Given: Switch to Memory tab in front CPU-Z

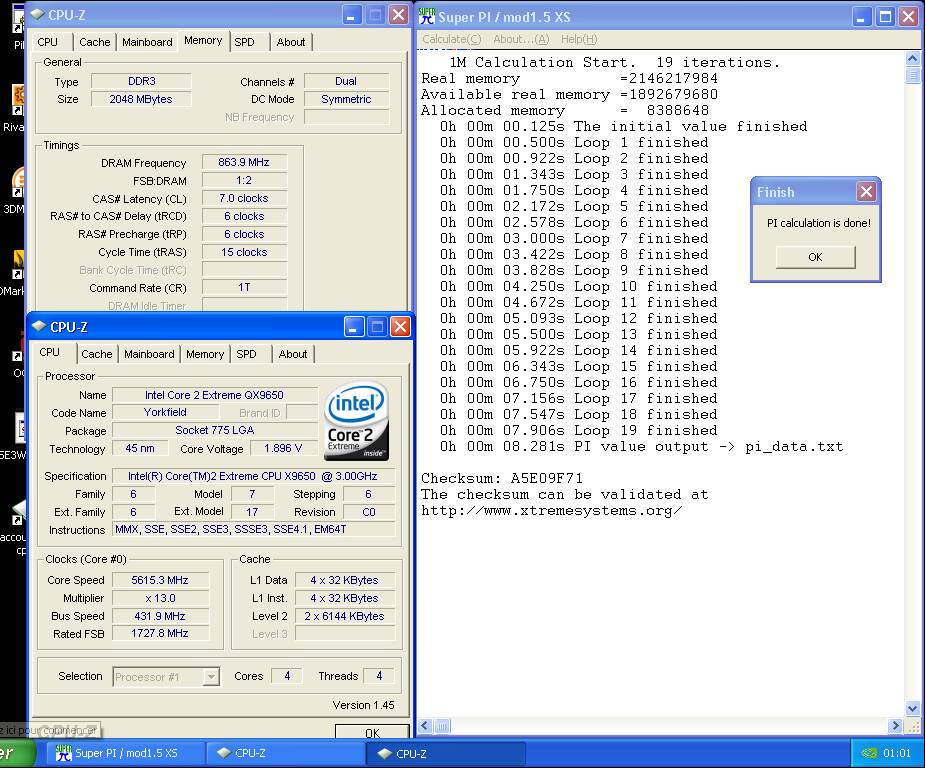Looking at the screenshot, I should pyautogui.click(x=204, y=354).
